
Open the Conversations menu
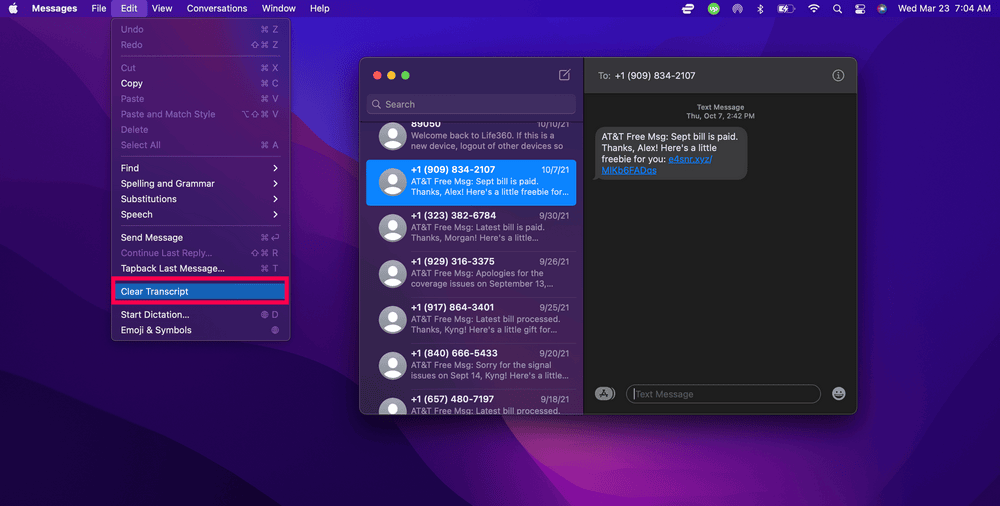217,8
